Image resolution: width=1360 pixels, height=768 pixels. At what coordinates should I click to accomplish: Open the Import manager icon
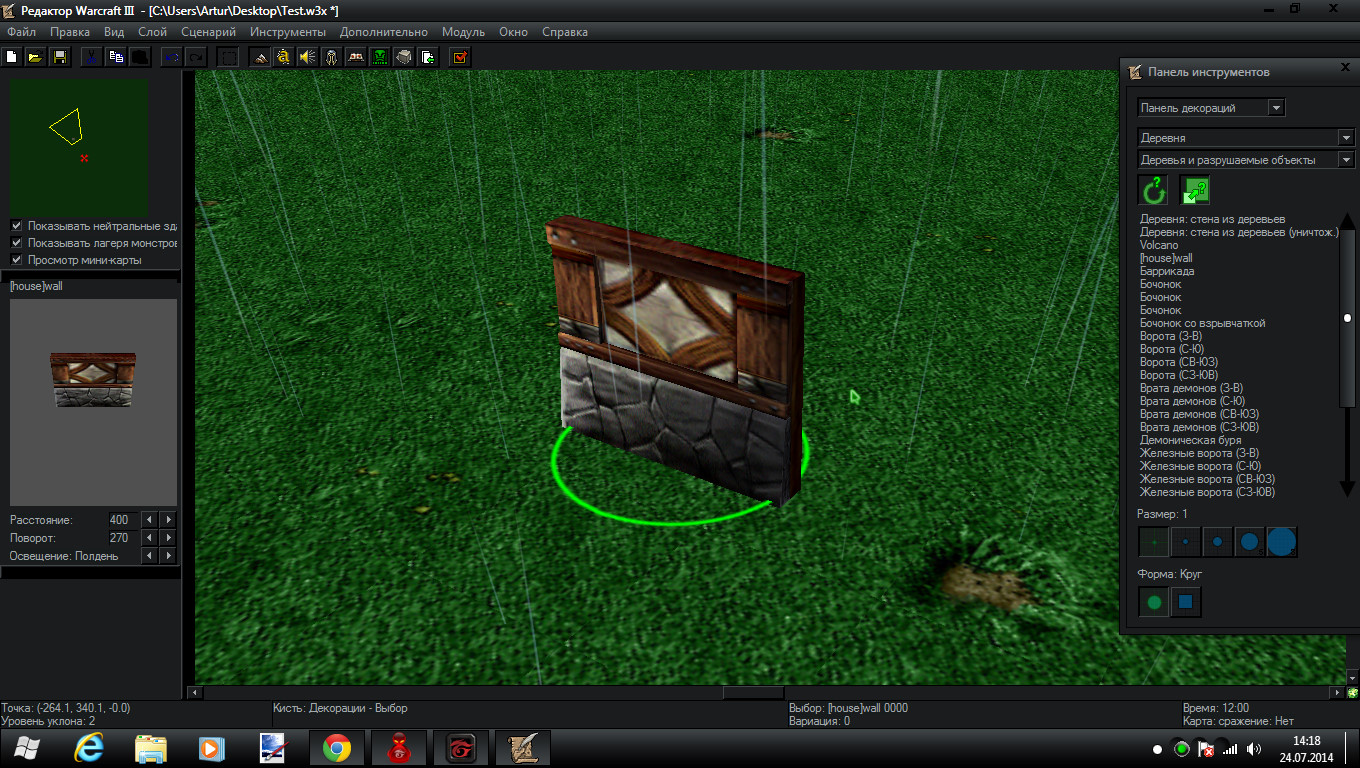[428, 57]
